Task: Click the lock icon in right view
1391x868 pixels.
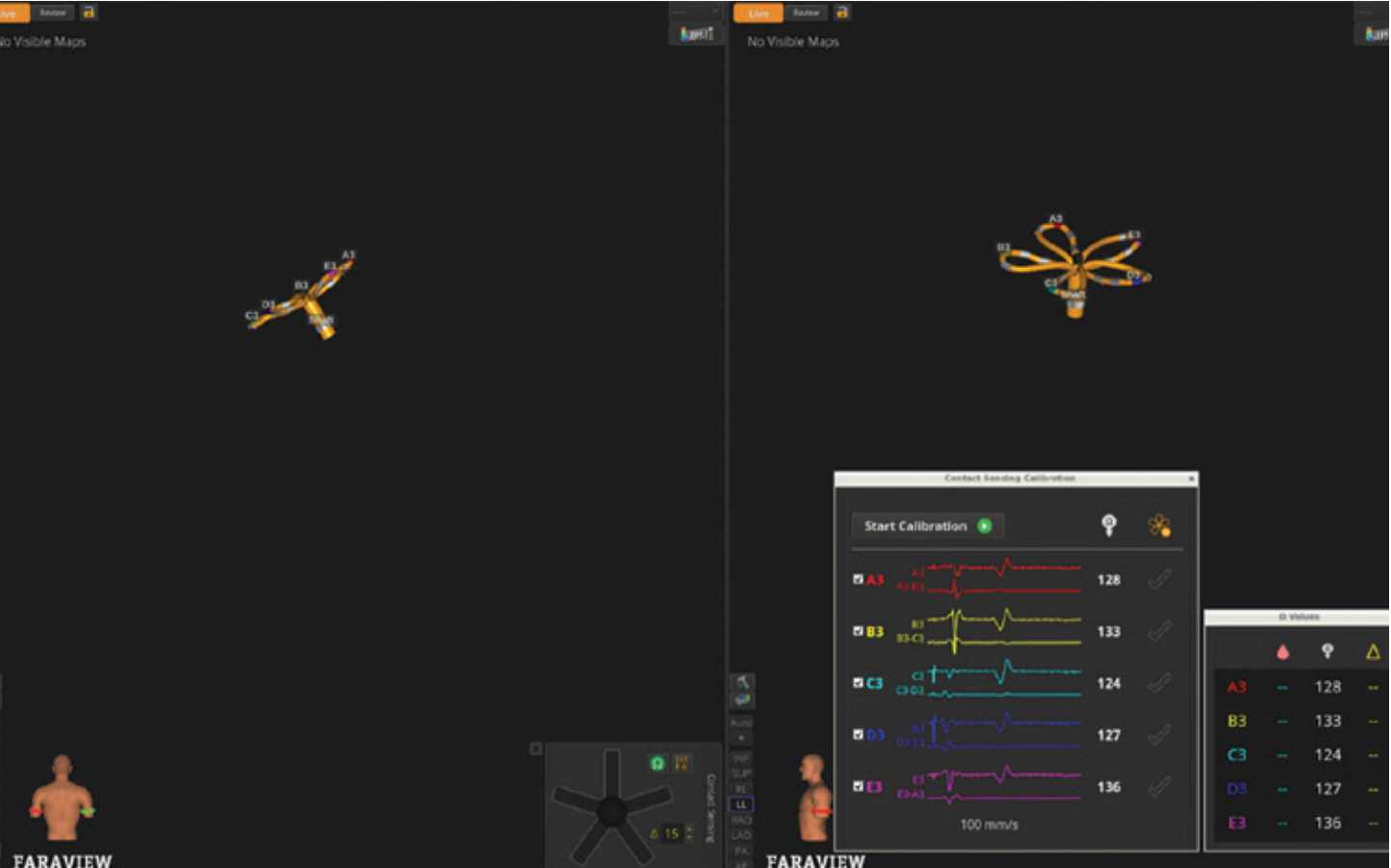Action: coord(842,13)
